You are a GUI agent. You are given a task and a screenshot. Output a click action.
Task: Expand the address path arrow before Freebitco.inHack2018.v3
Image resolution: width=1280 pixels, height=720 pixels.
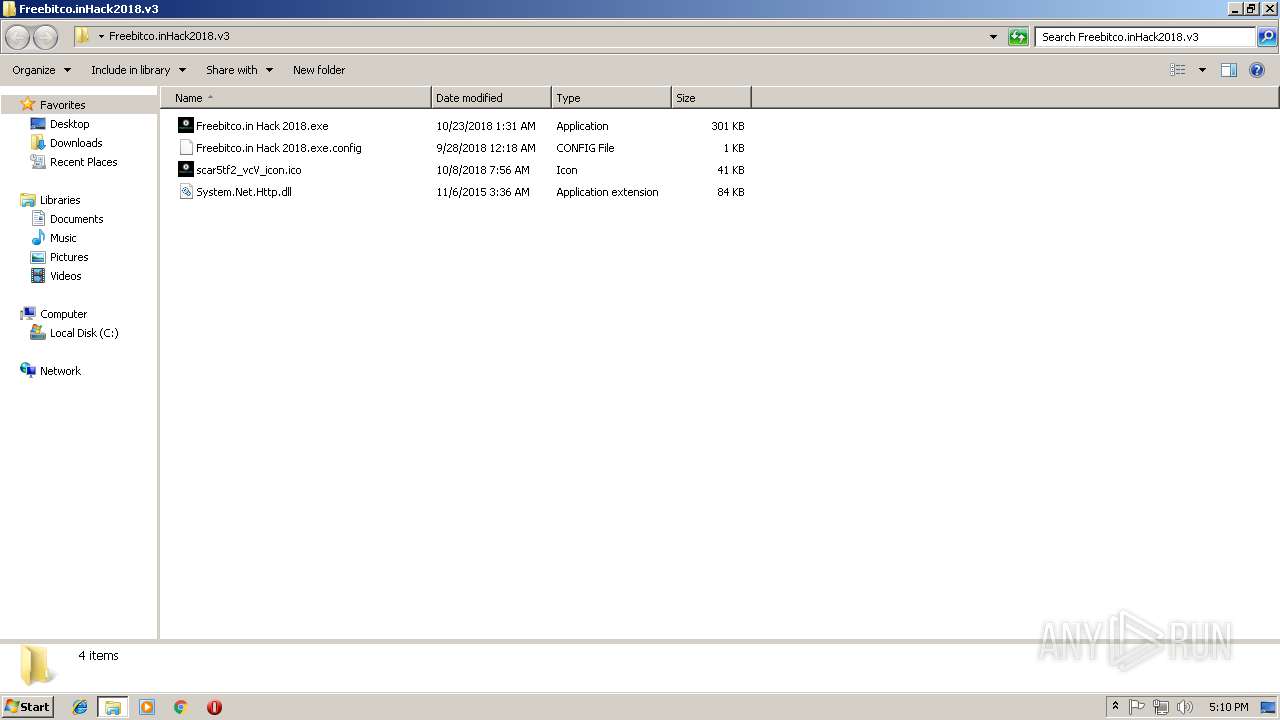click(101, 36)
